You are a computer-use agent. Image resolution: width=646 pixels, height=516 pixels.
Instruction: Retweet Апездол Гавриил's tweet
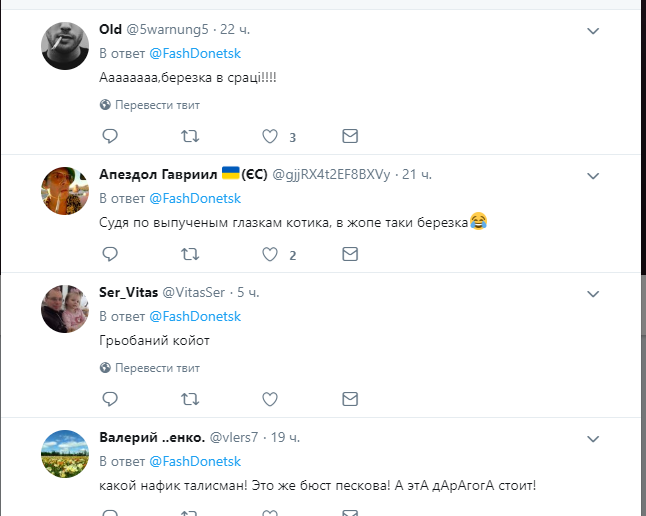(189, 254)
